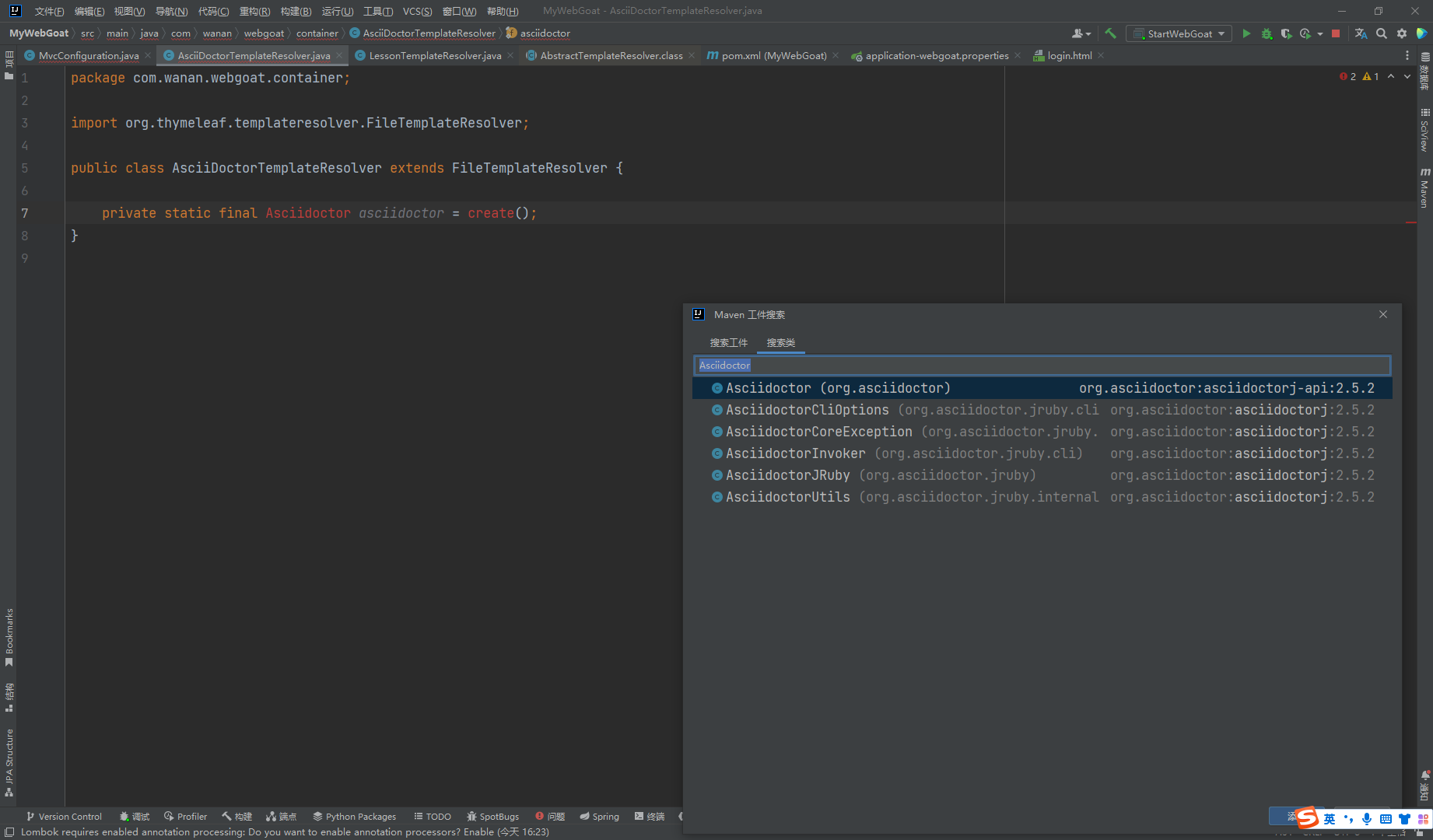Screen dimensions: 1433x840
Task: Open IDE settings gear icon
Action: tap(1402, 33)
